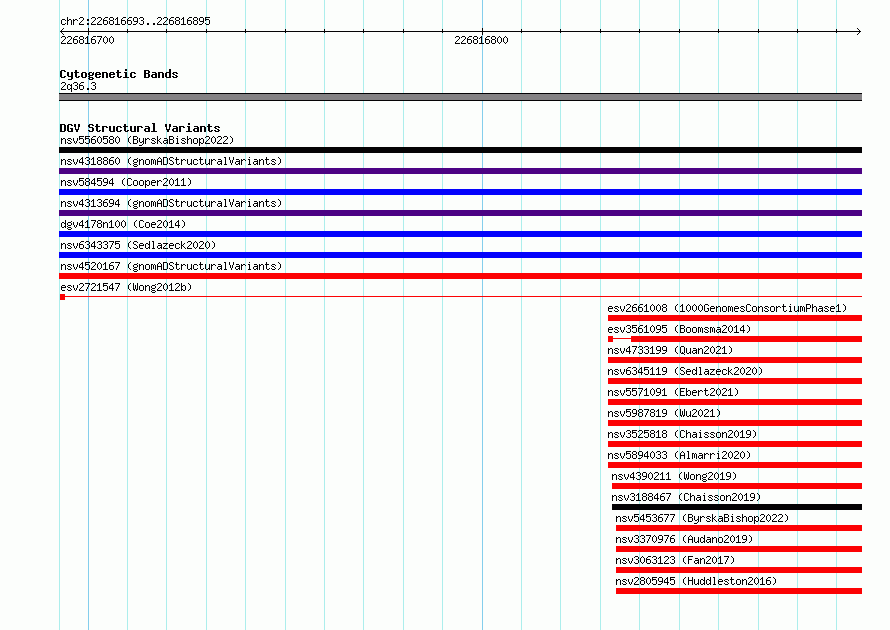Click the chr2:226816693..226816895 region label

(135, 21)
